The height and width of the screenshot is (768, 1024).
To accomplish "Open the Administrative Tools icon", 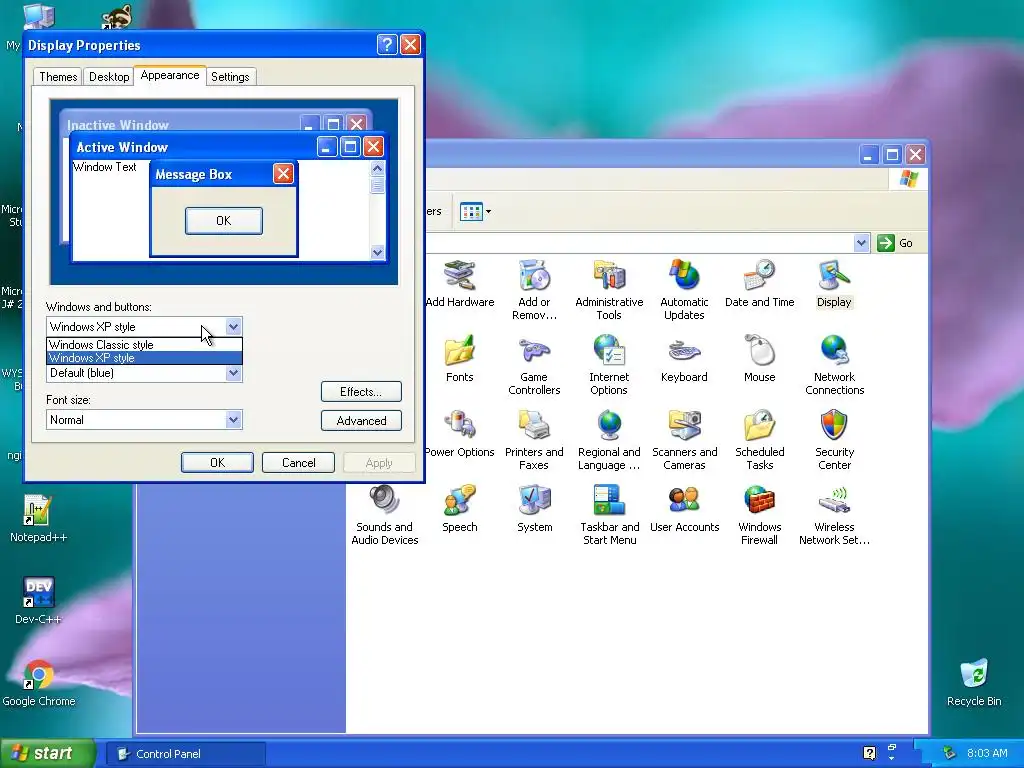I will [x=609, y=289].
